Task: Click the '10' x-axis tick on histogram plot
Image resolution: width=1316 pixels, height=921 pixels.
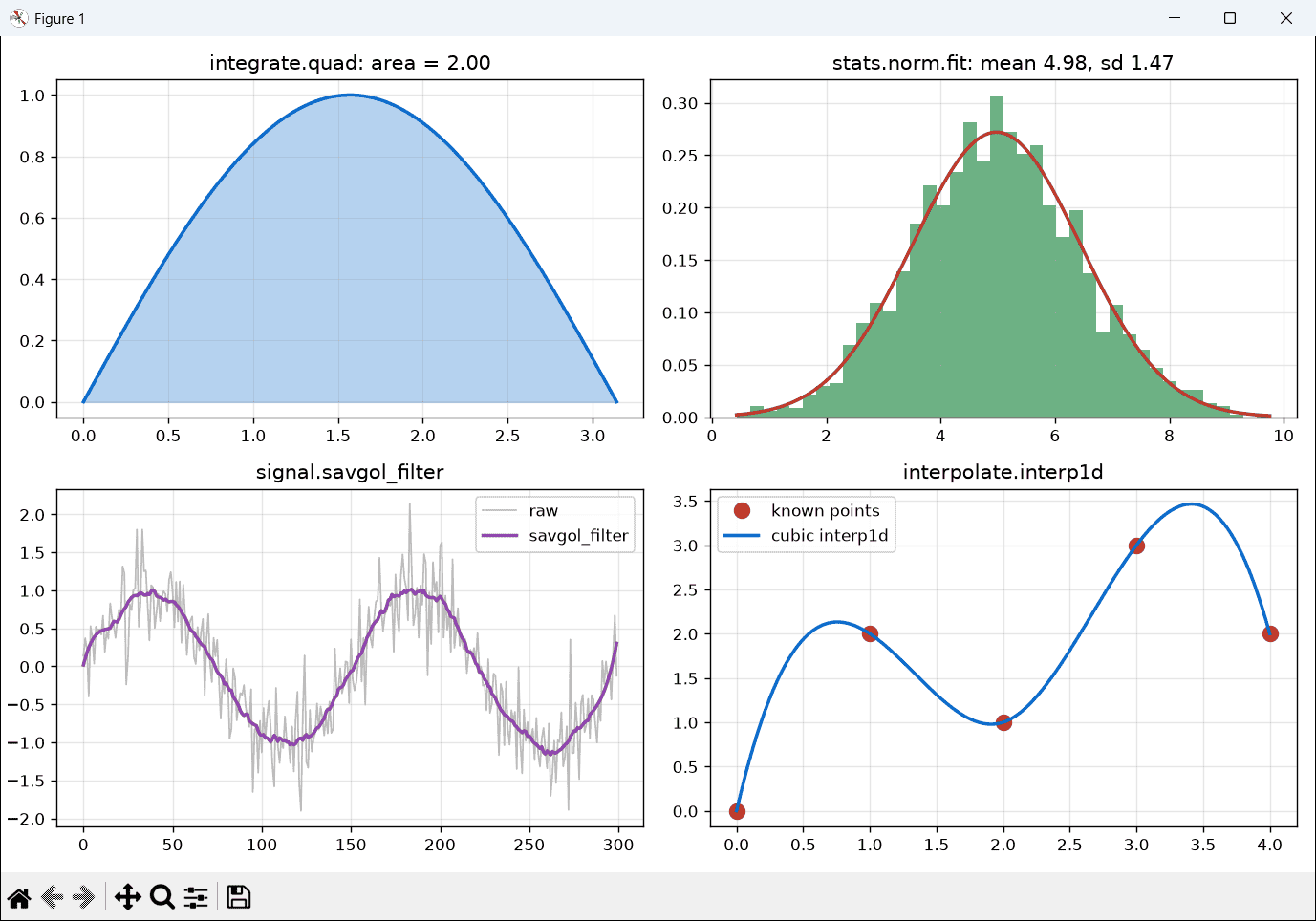Action: tap(1284, 436)
